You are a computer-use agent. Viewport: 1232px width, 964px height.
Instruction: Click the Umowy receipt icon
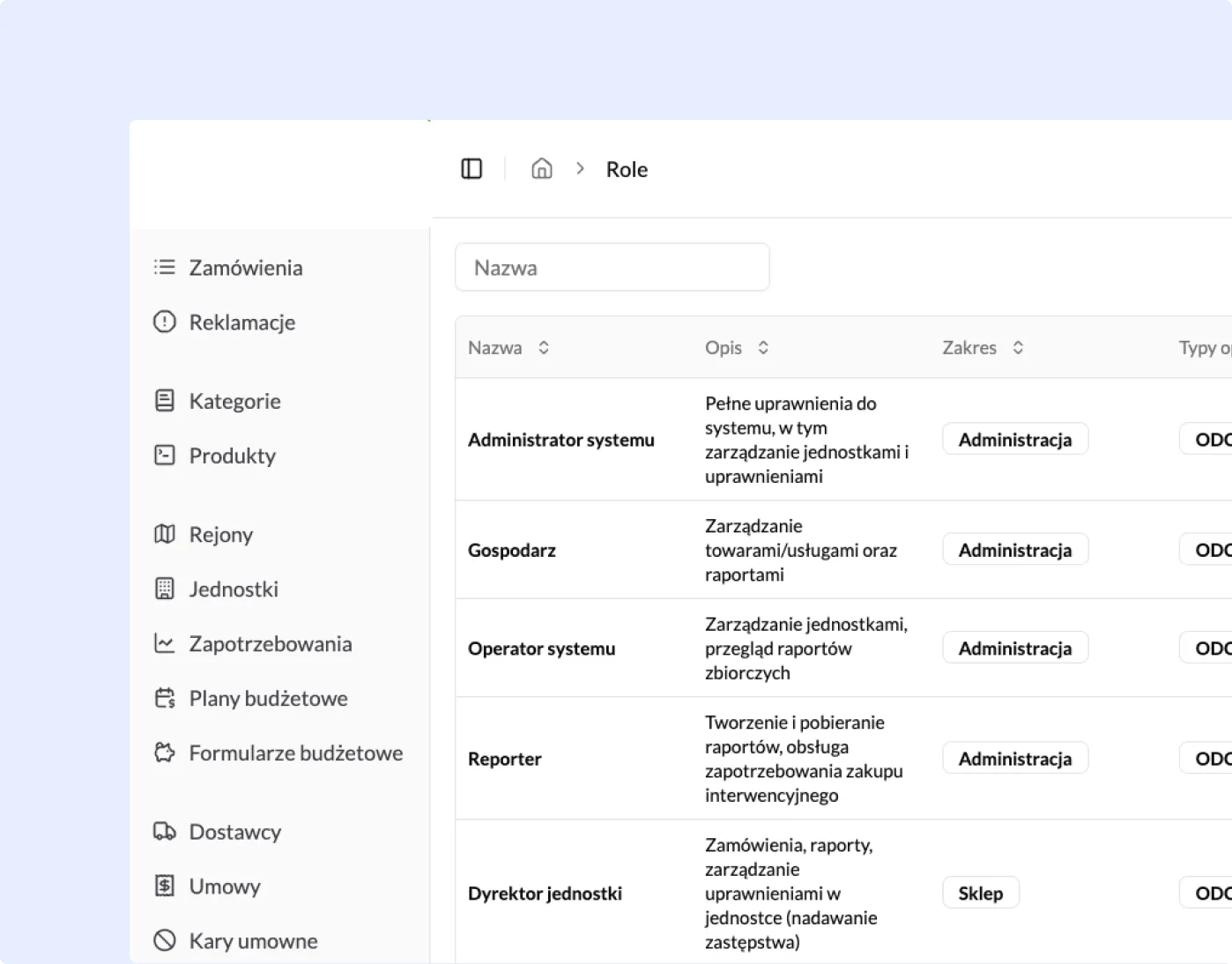pos(165,886)
